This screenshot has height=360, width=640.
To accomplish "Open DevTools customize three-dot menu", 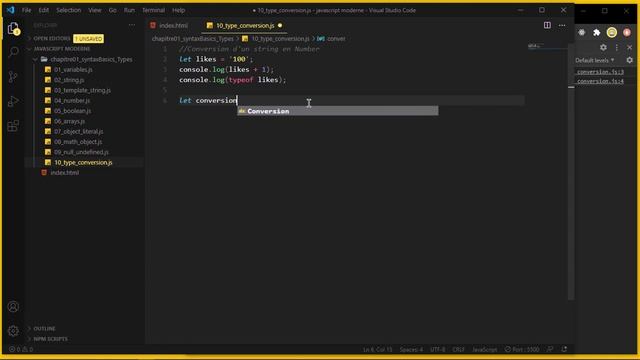I will [x=617, y=47].
